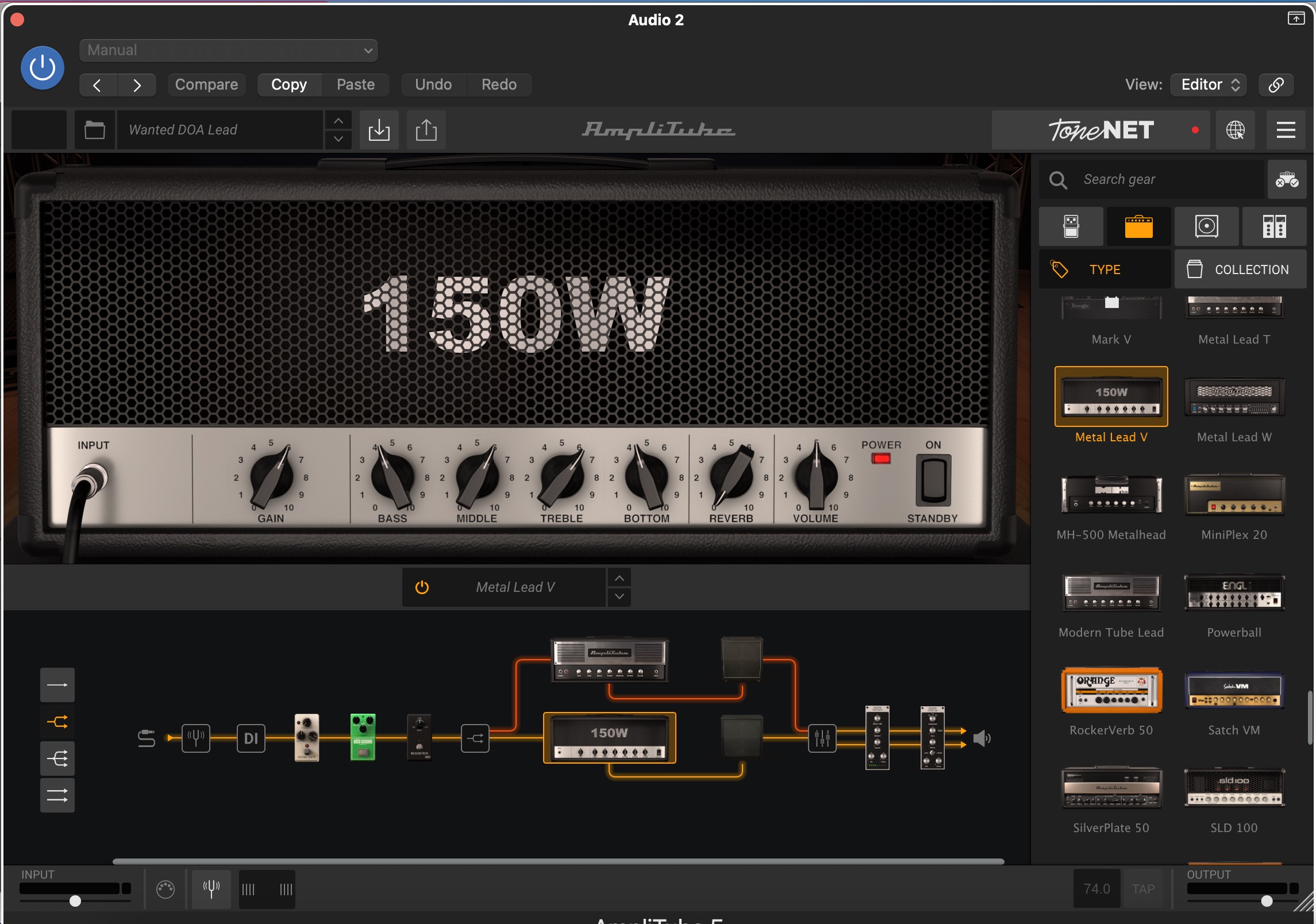Viewport: 1316px width, 924px height.
Task: Open the Manual preset dropdown
Action: (x=228, y=51)
